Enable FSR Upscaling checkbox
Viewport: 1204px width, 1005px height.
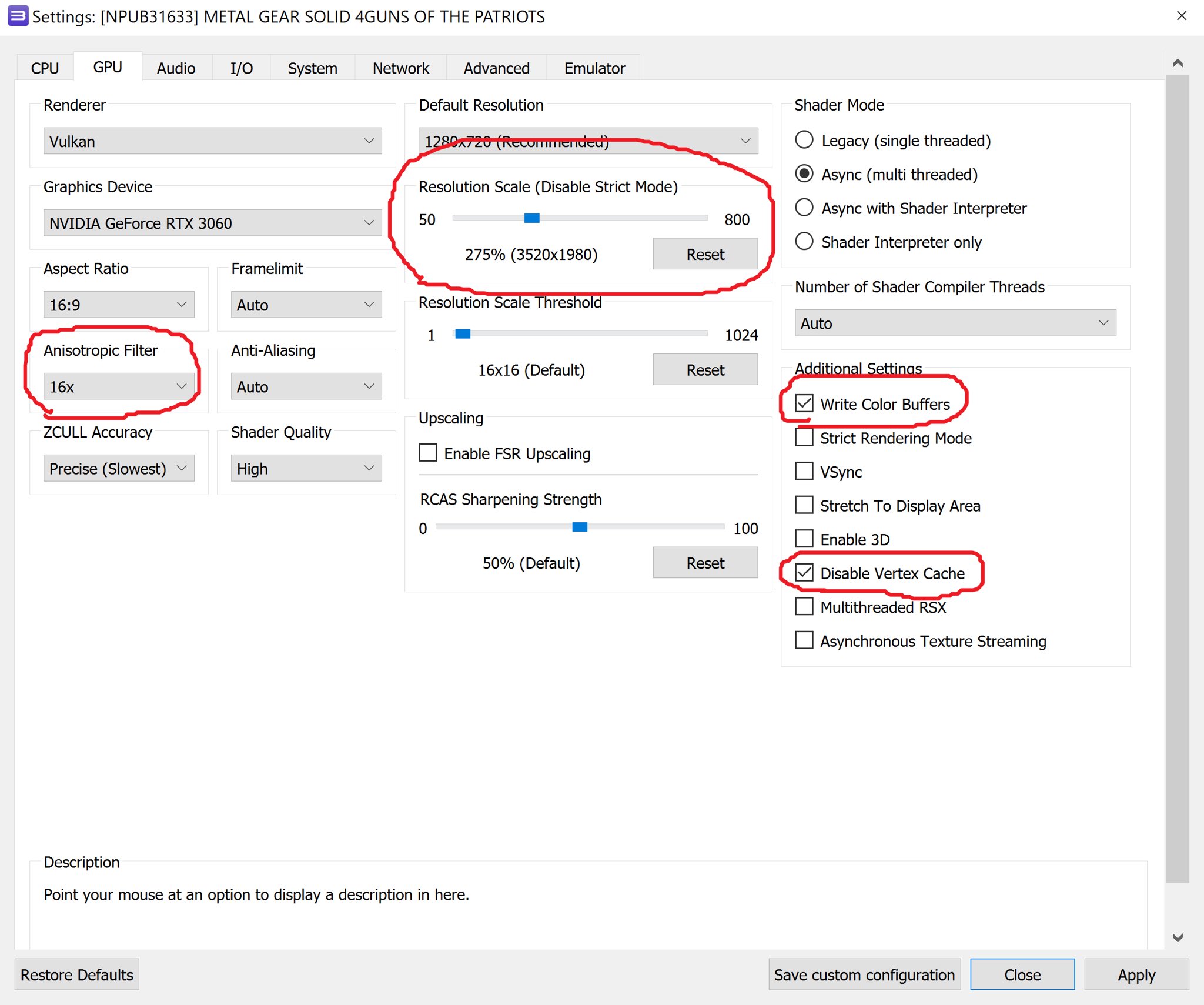(x=428, y=453)
